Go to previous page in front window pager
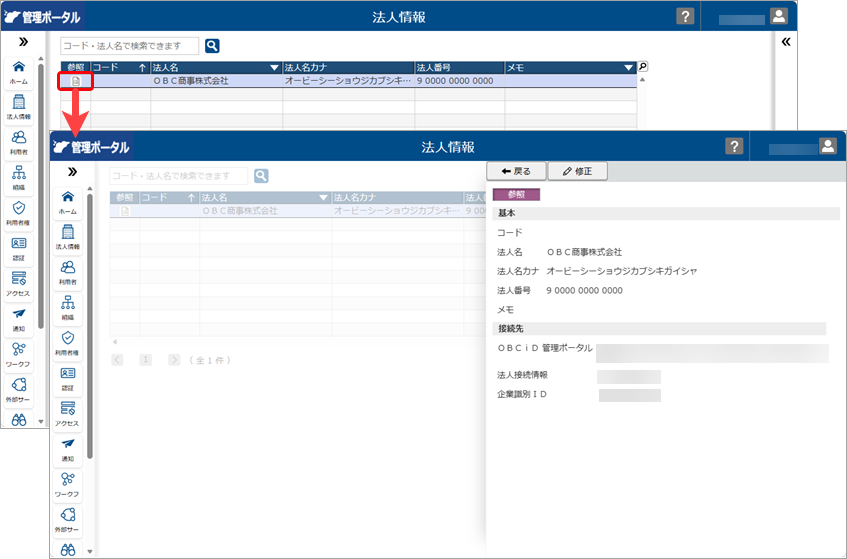 (117, 360)
